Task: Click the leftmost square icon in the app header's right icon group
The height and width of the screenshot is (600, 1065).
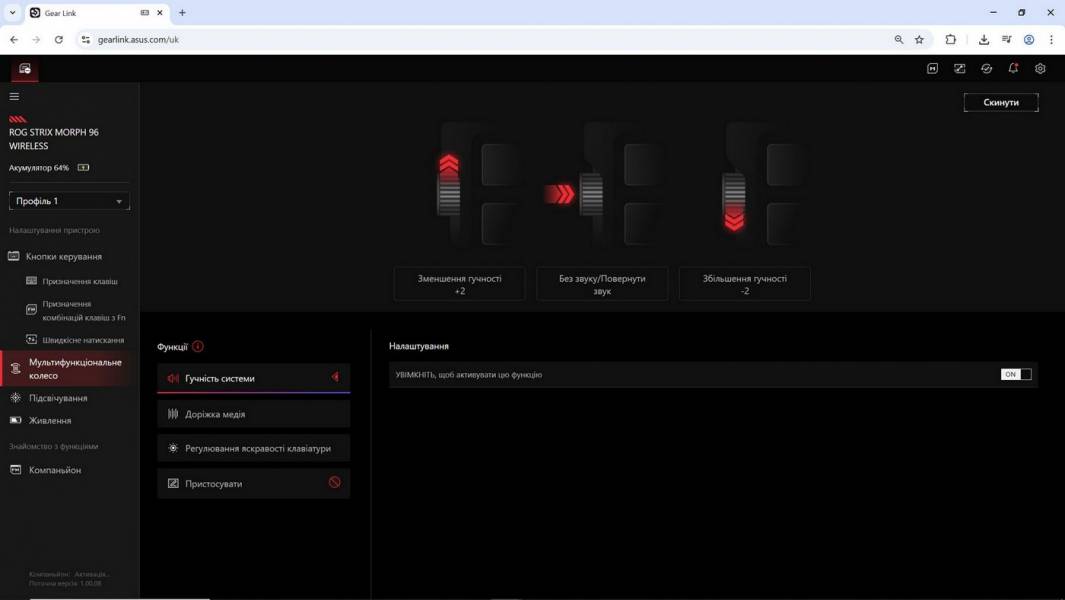Action: tap(933, 69)
